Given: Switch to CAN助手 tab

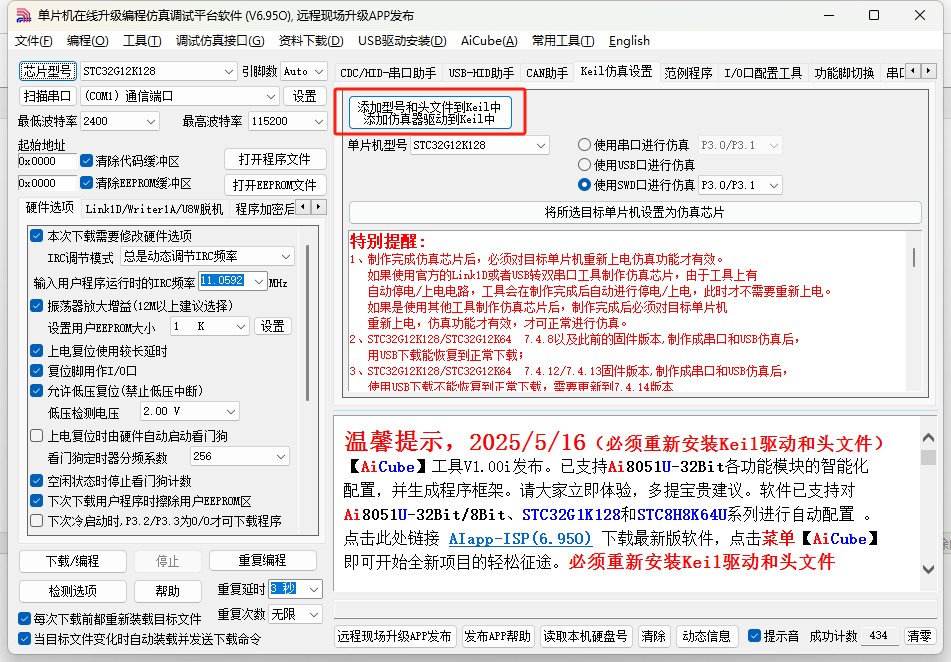Looking at the screenshot, I should (546, 73).
